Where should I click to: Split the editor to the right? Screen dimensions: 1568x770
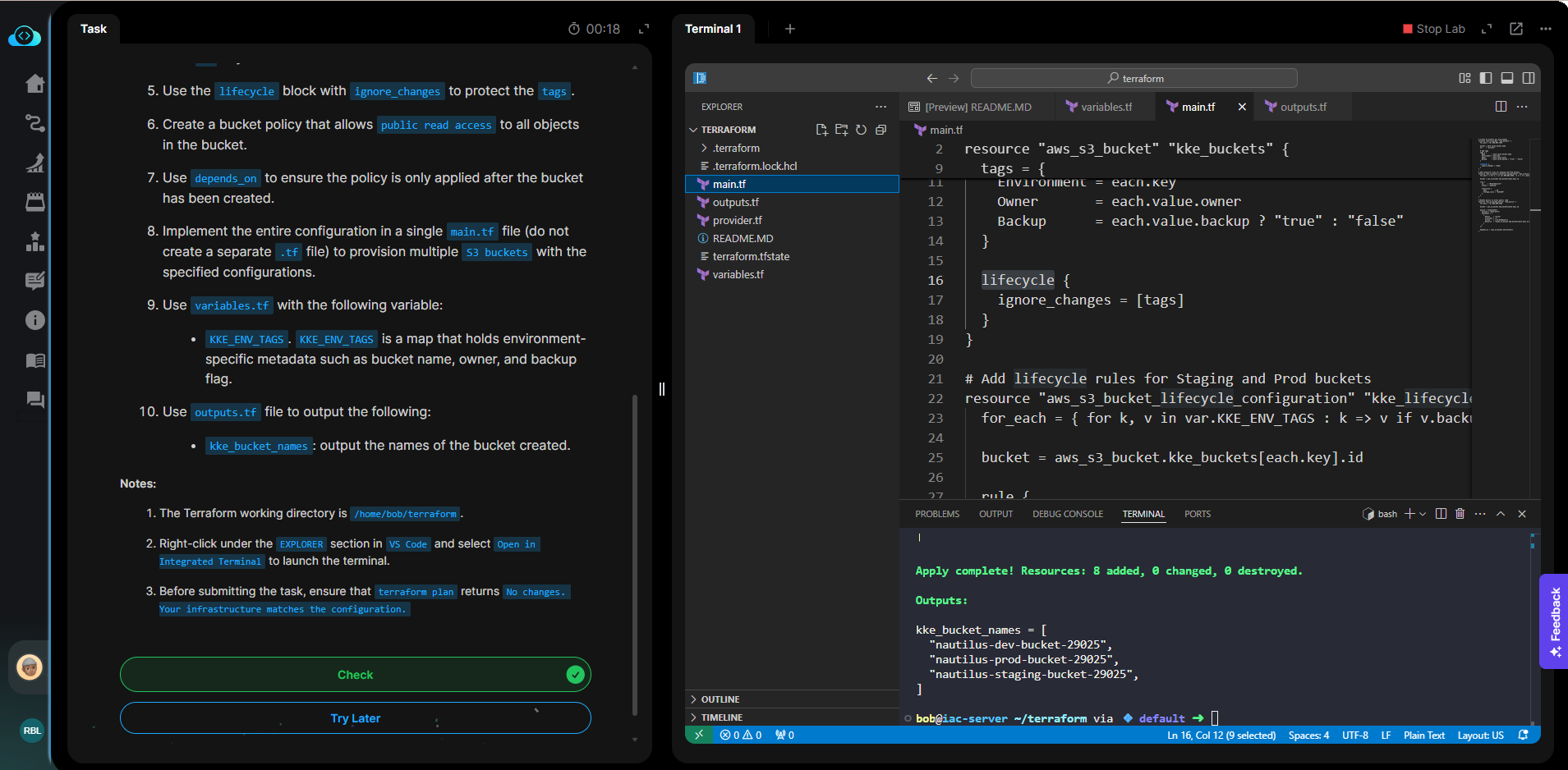pyautogui.click(x=1501, y=107)
